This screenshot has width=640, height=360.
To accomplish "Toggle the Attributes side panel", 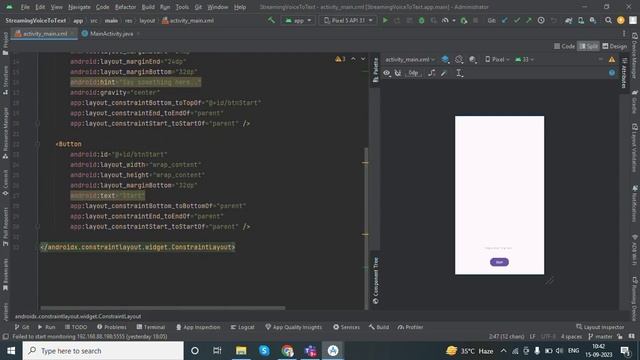I will coord(624,73).
